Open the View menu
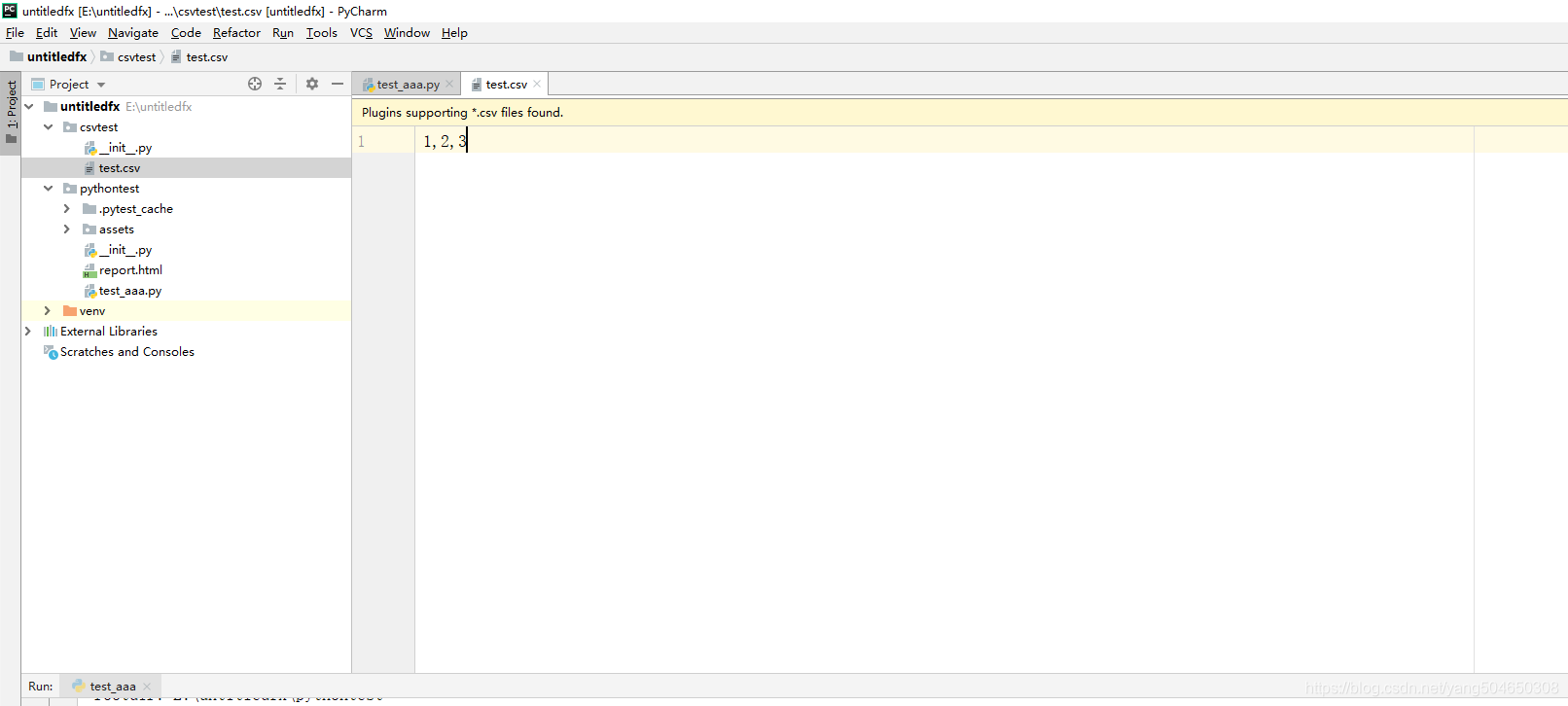Image resolution: width=1568 pixels, height=706 pixels. tap(83, 32)
